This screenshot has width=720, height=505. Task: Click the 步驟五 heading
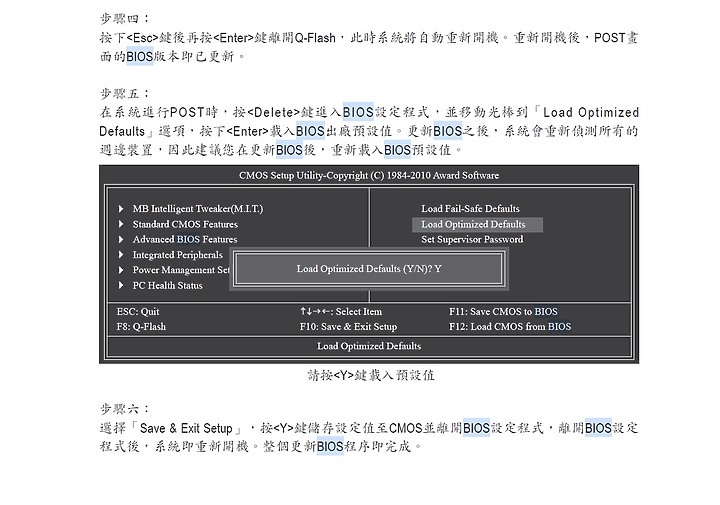[x=124, y=93]
